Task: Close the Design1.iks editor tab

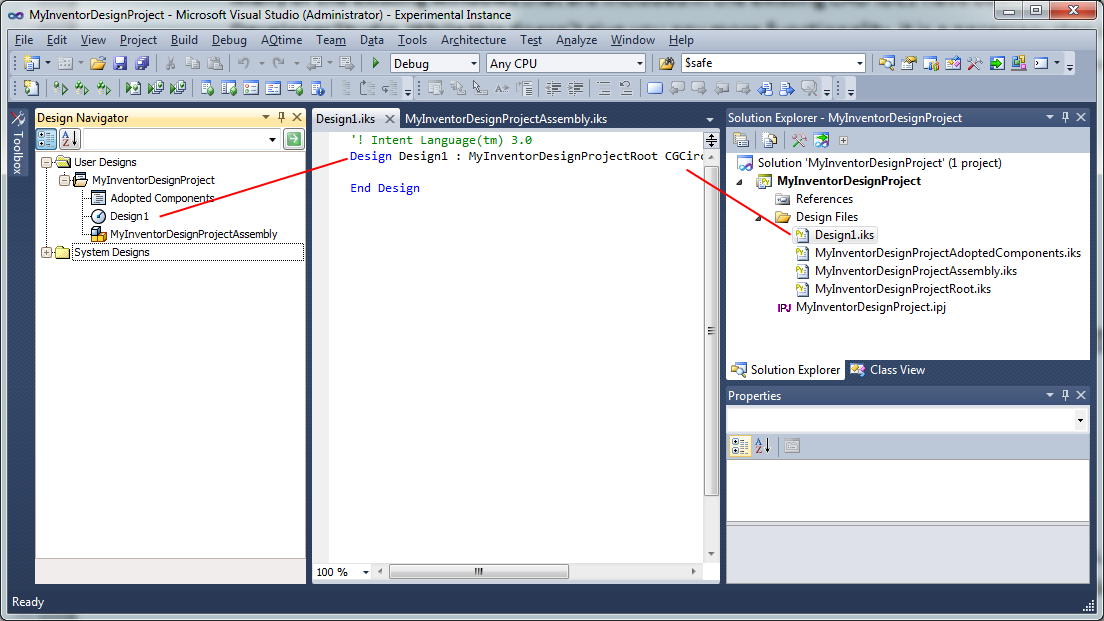Action: click(389, 119)
